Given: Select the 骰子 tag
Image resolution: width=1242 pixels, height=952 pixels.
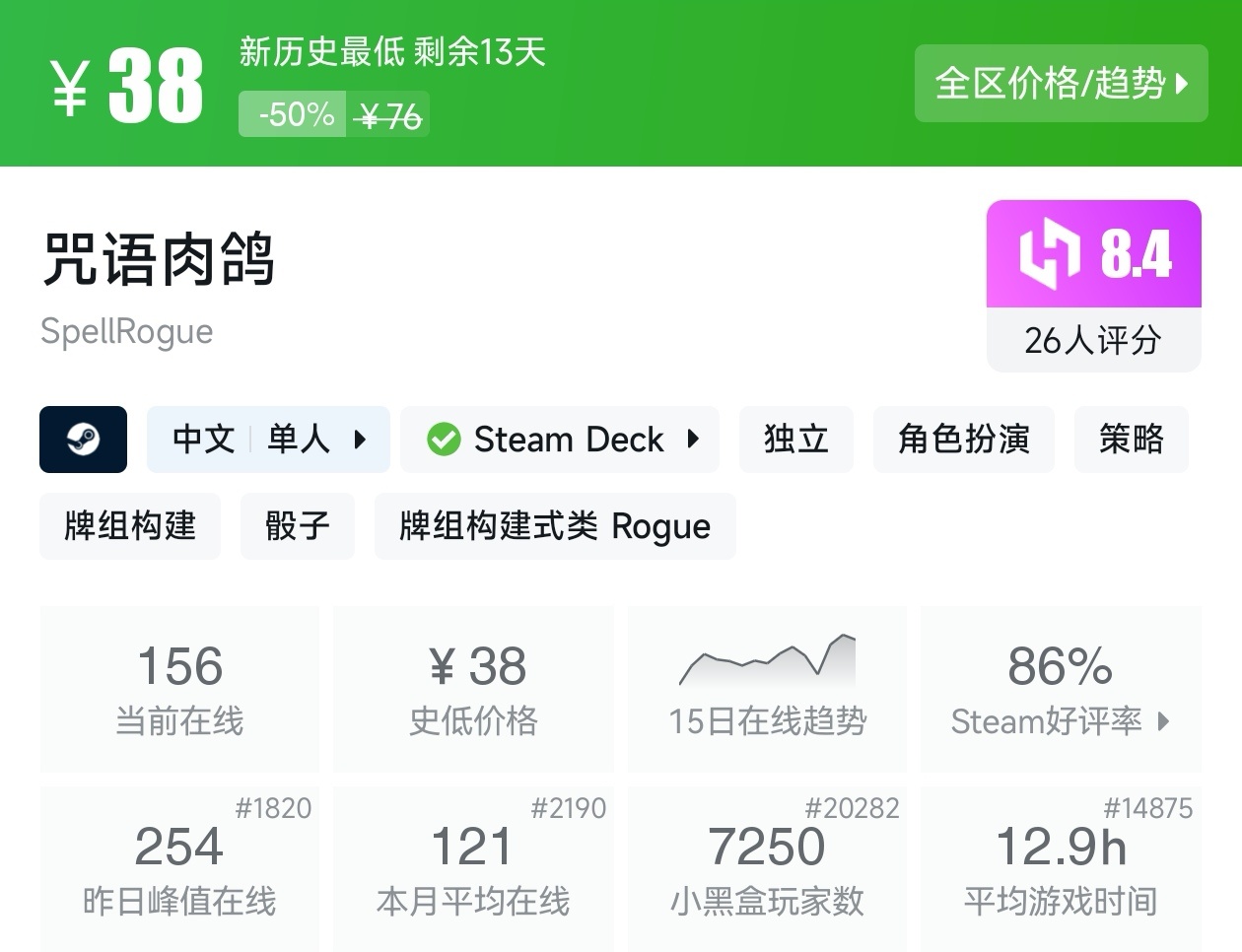Looking at the screenshot, I should click(297, 526).
